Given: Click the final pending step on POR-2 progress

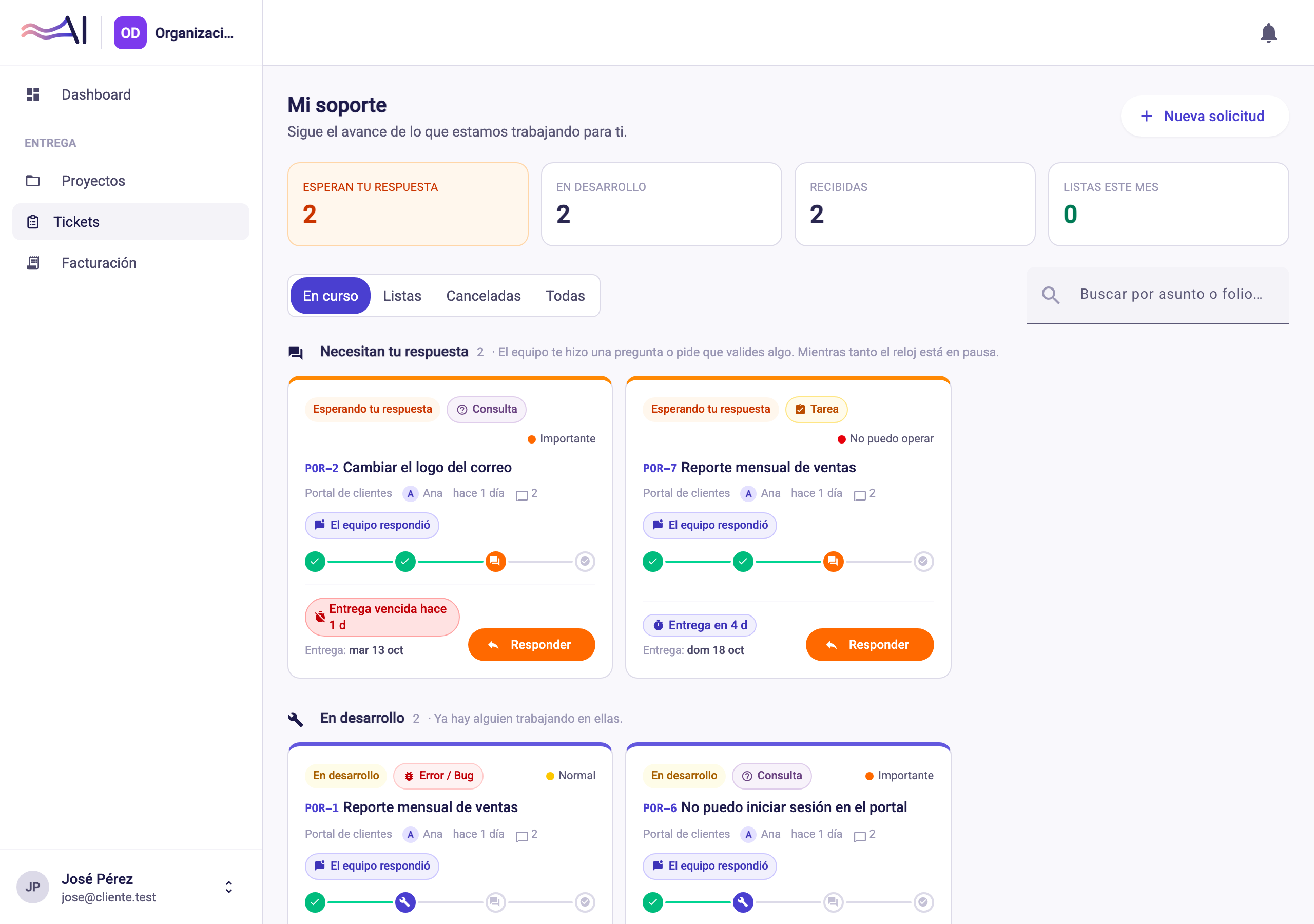Looking at the screenshot, I should pyautogui.click(x=585, y=562).
